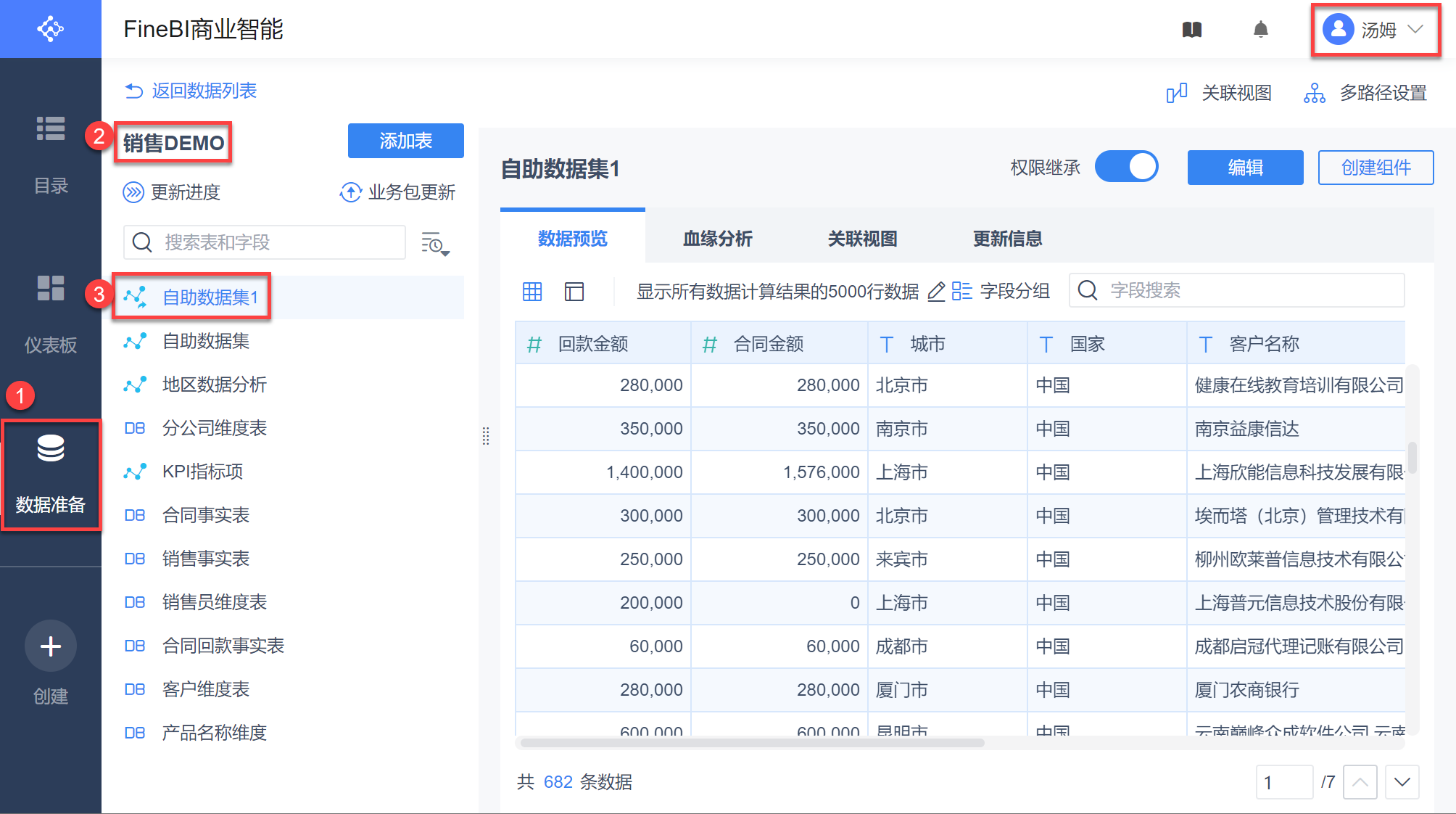Switch to grid table view icon
This screenshot has height=814, width=1456.
click(x=532, y=292)
